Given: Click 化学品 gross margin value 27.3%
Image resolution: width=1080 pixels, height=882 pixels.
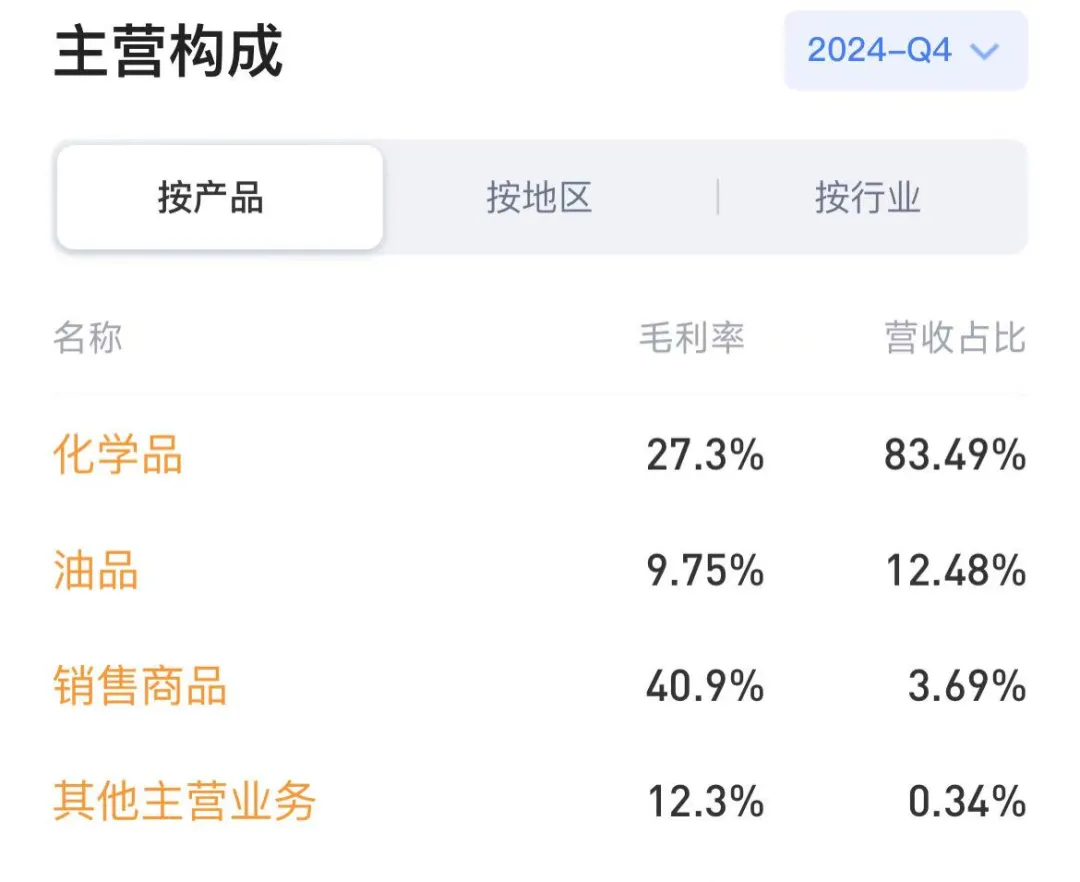Looking at the screenshot, I should (705, 455).
